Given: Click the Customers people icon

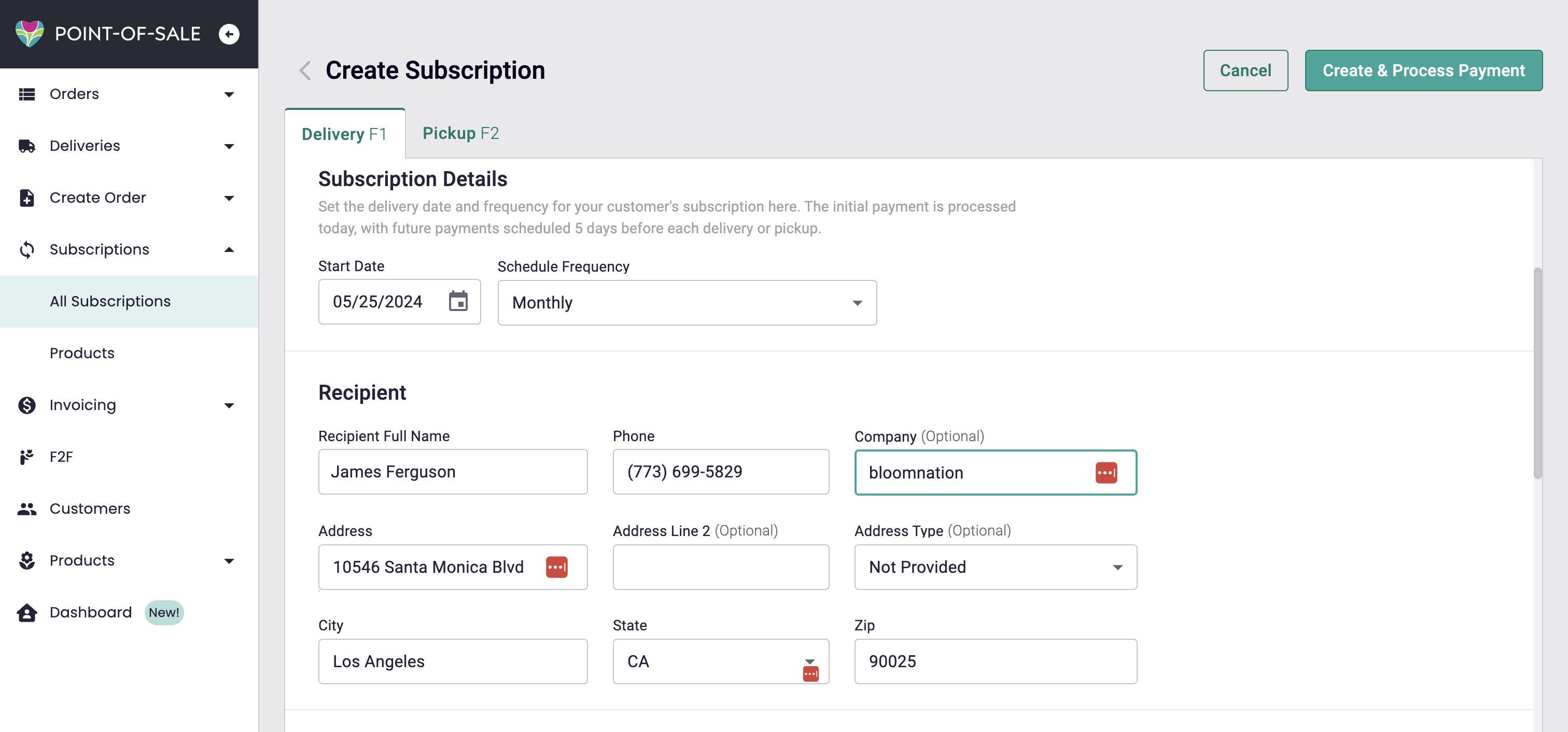Looking at the screenshot, I should (x=27, y=509).
